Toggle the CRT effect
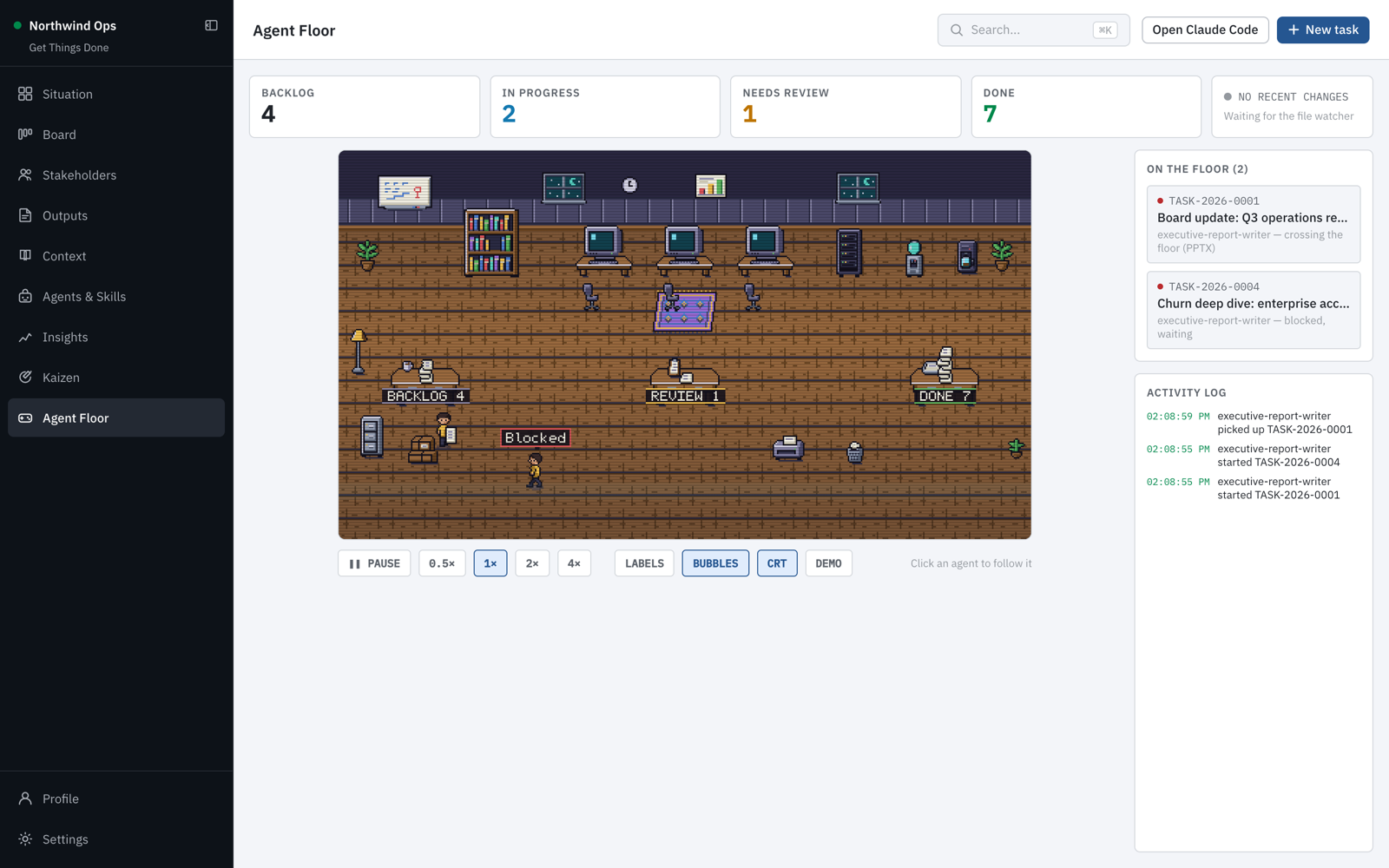The height and width of the screenshot is (868, 1389). click(x=777, y=563)
